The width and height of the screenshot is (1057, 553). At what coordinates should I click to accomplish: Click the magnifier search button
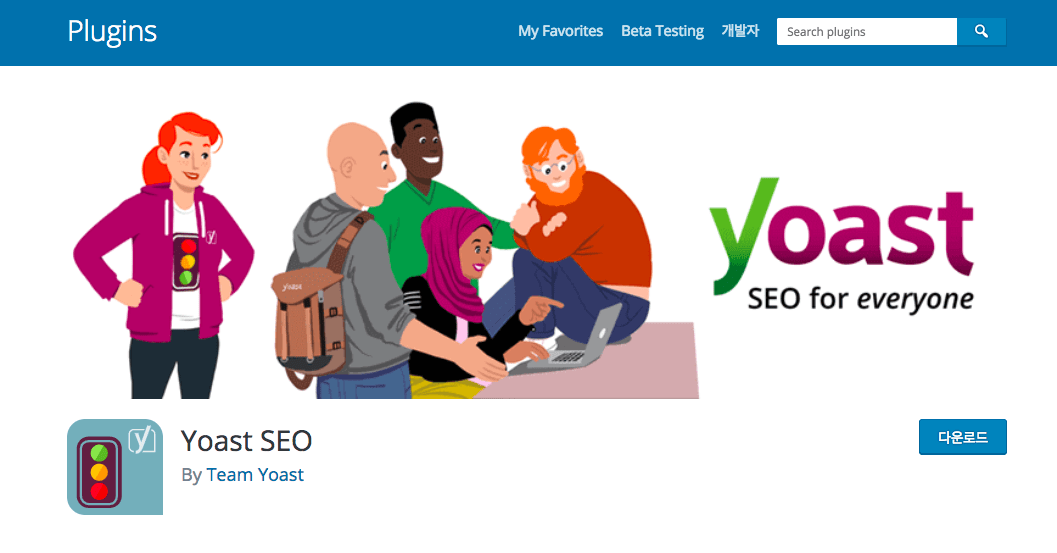982,32
